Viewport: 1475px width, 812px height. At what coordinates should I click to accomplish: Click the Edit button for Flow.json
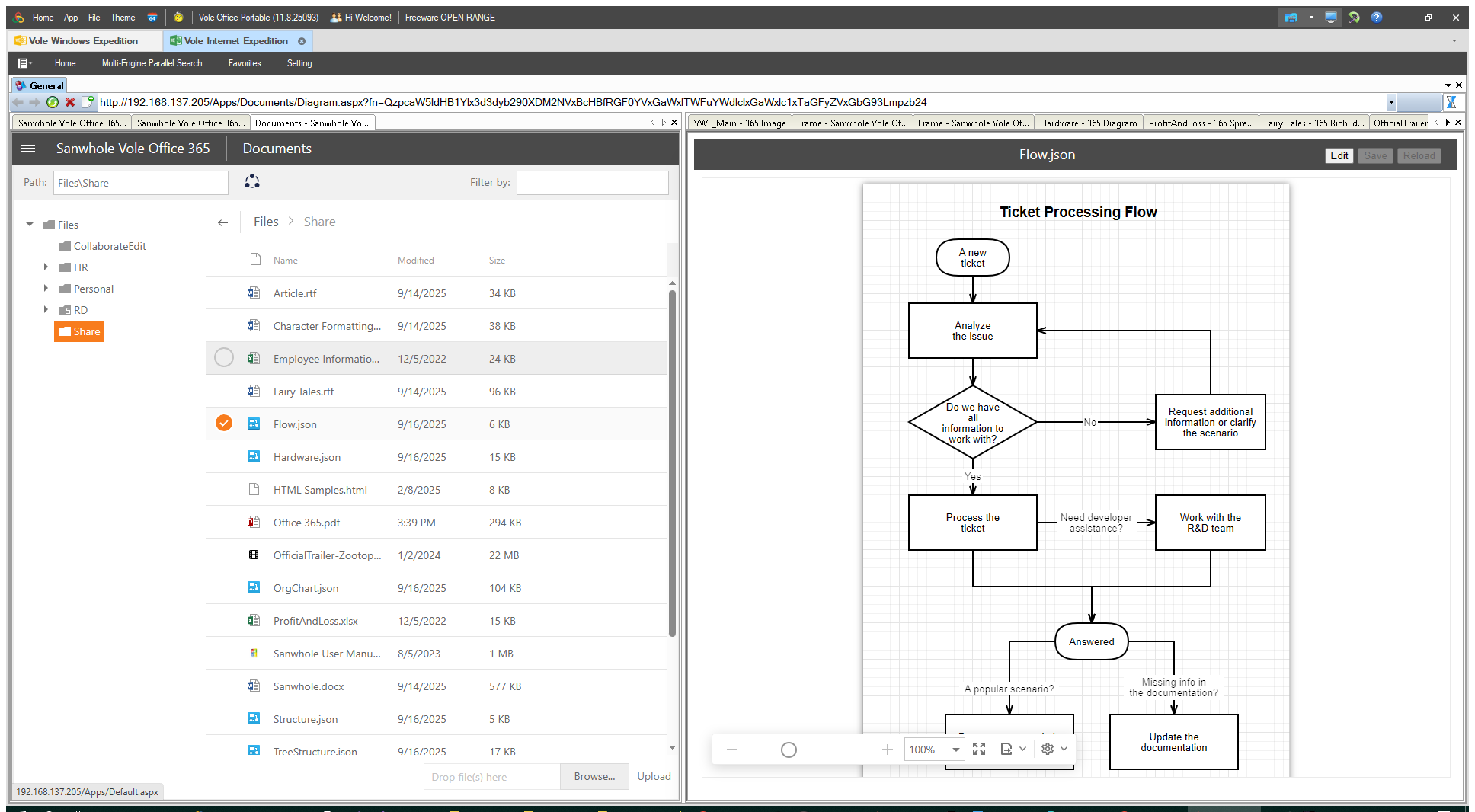[x=1339, y=155]
